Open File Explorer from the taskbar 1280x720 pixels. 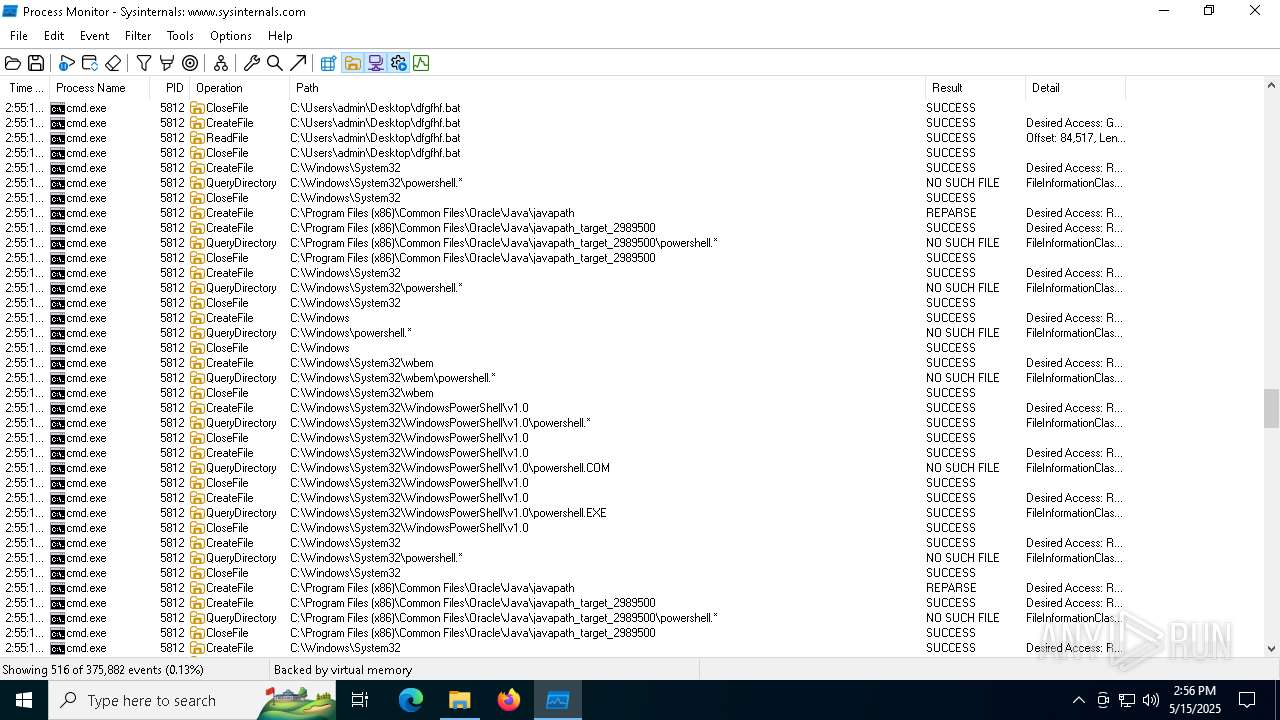pos(459,700)
